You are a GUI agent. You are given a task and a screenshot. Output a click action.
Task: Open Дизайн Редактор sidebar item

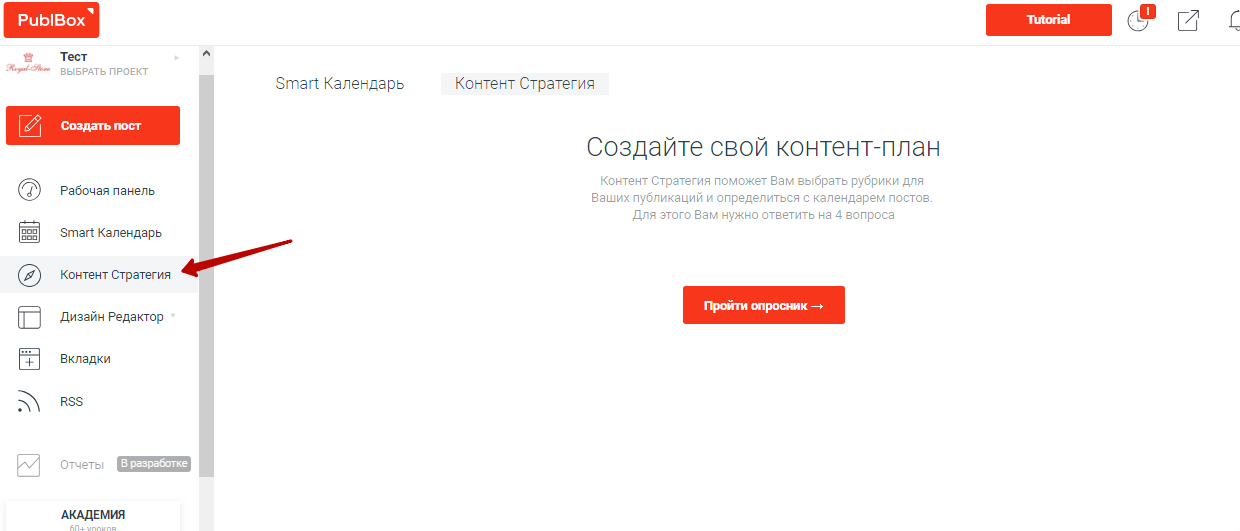(x=112, y=317)
